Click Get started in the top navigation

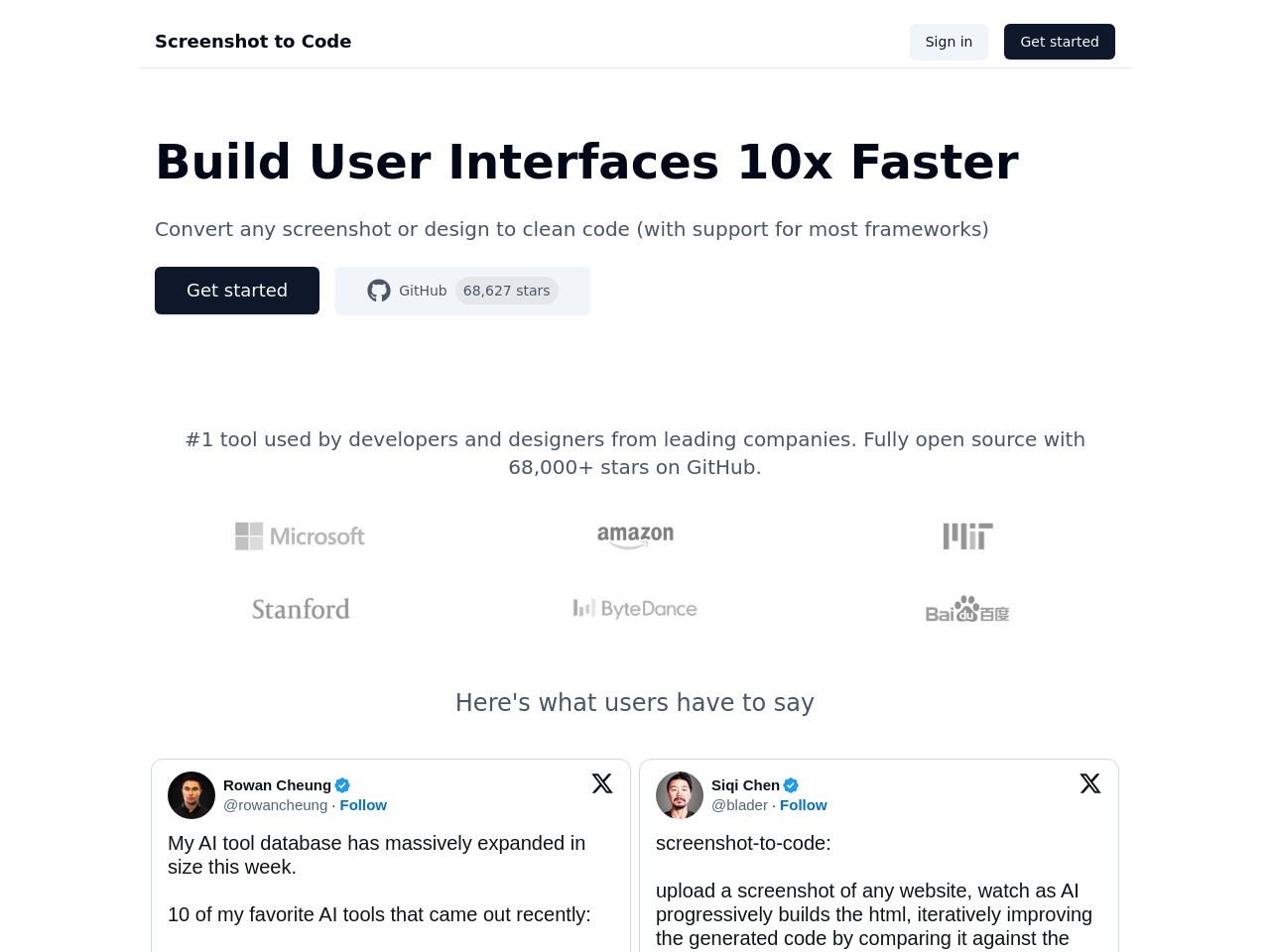coord(1060,42)
